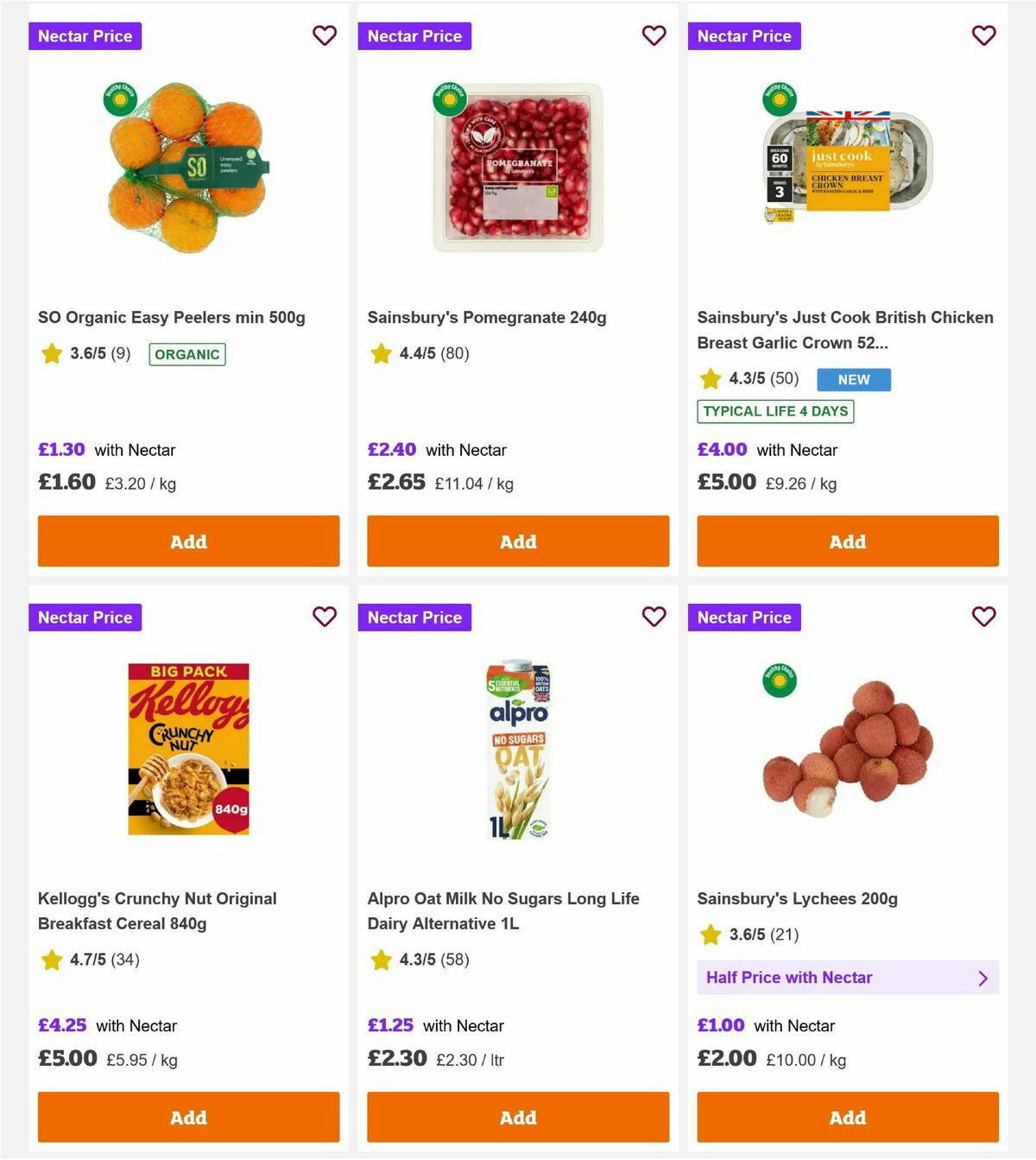Click the TYPICAL LIFE 4 DAYS tag
The width and height of the screenshot is (1036, 1160).
coord(774,411)
